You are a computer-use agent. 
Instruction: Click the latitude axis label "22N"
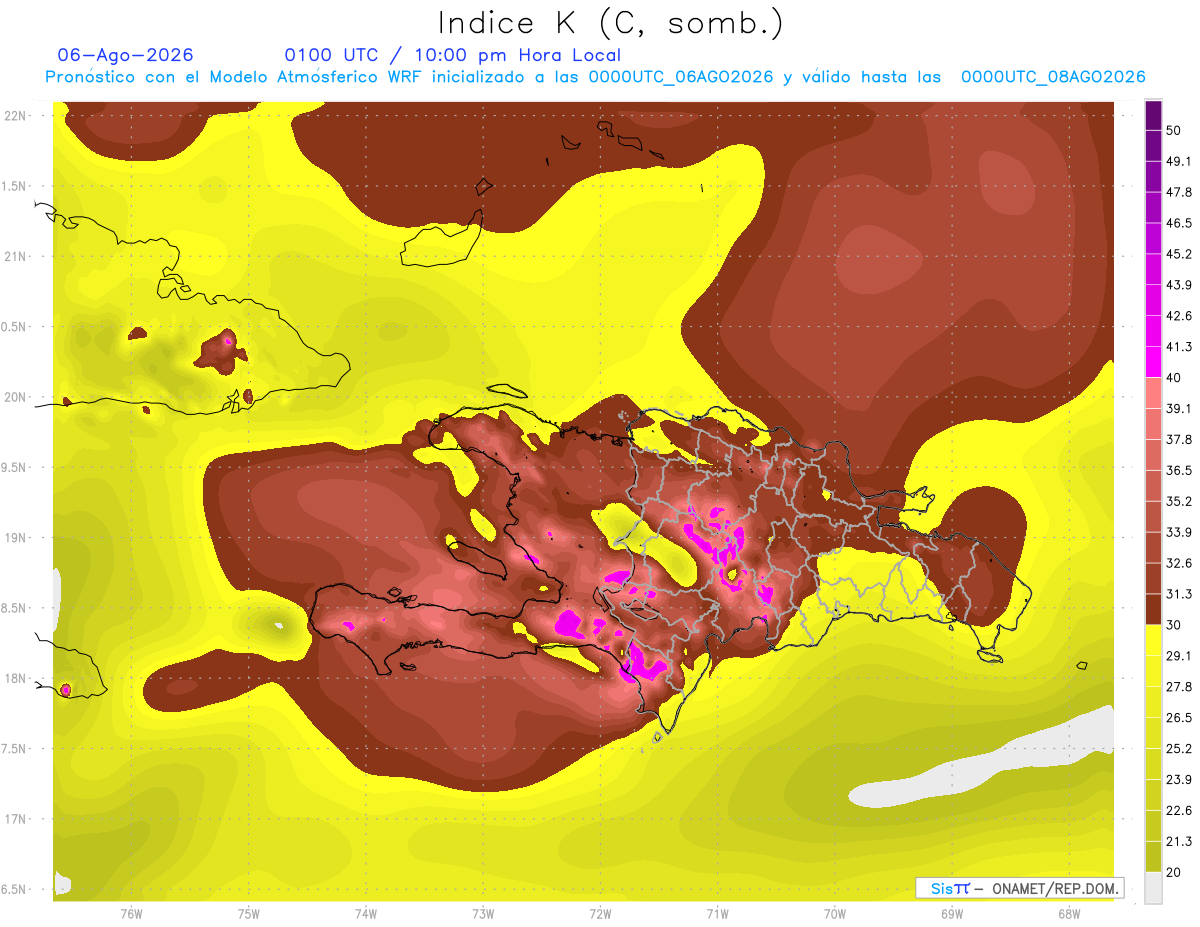(x=15, y=116)
